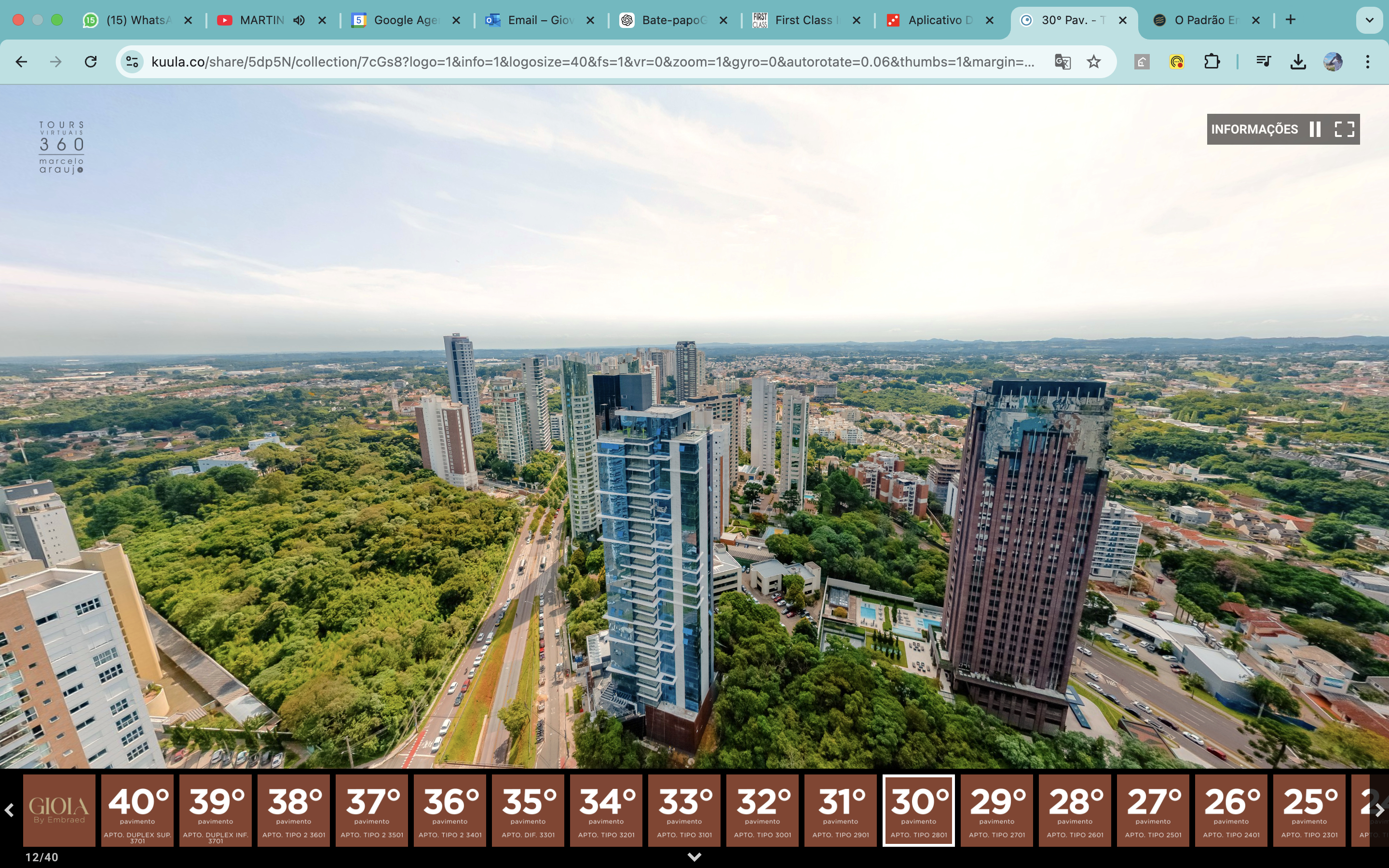The width and height of the screenshot is (1389, 868).
Task: Select the 34° pavimento Apto 3201 thumbnail
Action: pyautogui.click(x=606, y=810)
